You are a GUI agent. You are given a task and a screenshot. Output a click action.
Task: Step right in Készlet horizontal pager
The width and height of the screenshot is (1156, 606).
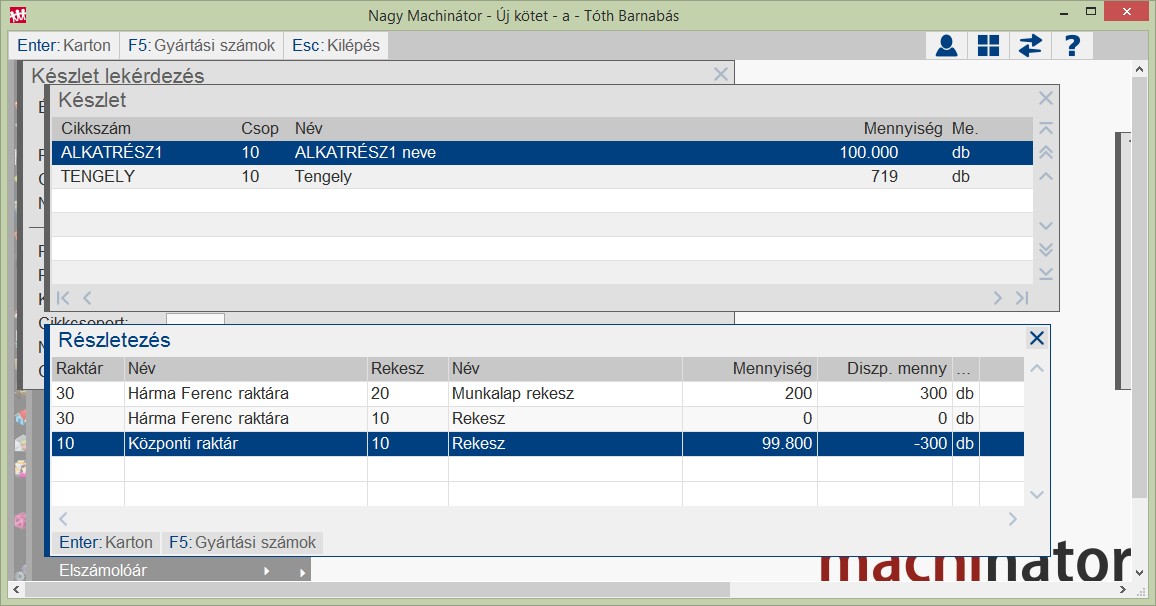click(997, 298)
